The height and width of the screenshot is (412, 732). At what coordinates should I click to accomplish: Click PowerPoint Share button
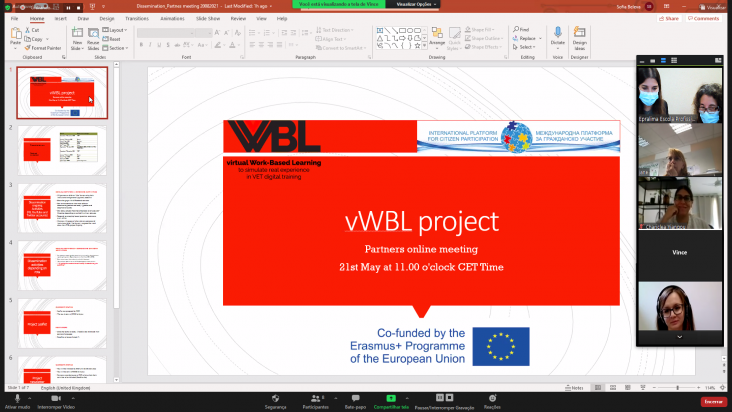(669, 19)
